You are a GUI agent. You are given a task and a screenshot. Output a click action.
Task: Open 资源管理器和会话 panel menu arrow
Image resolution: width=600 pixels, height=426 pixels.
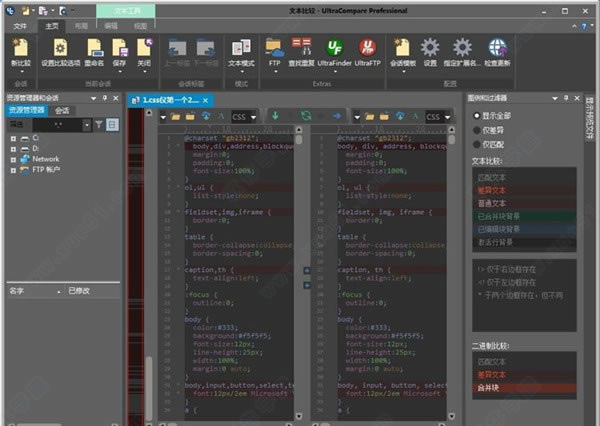tap(93, 99)
